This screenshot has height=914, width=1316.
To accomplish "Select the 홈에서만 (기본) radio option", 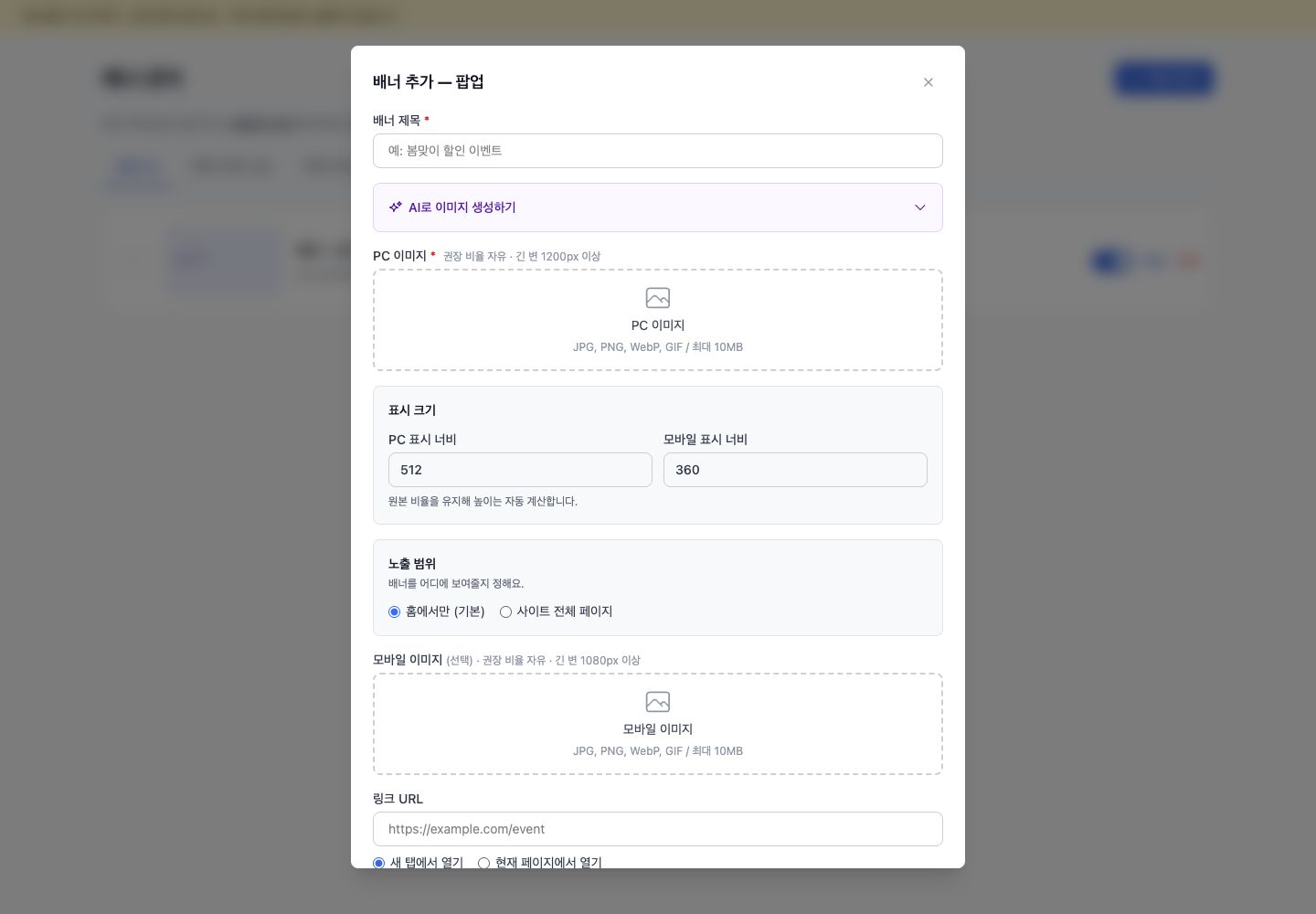I will click(395, 612).
